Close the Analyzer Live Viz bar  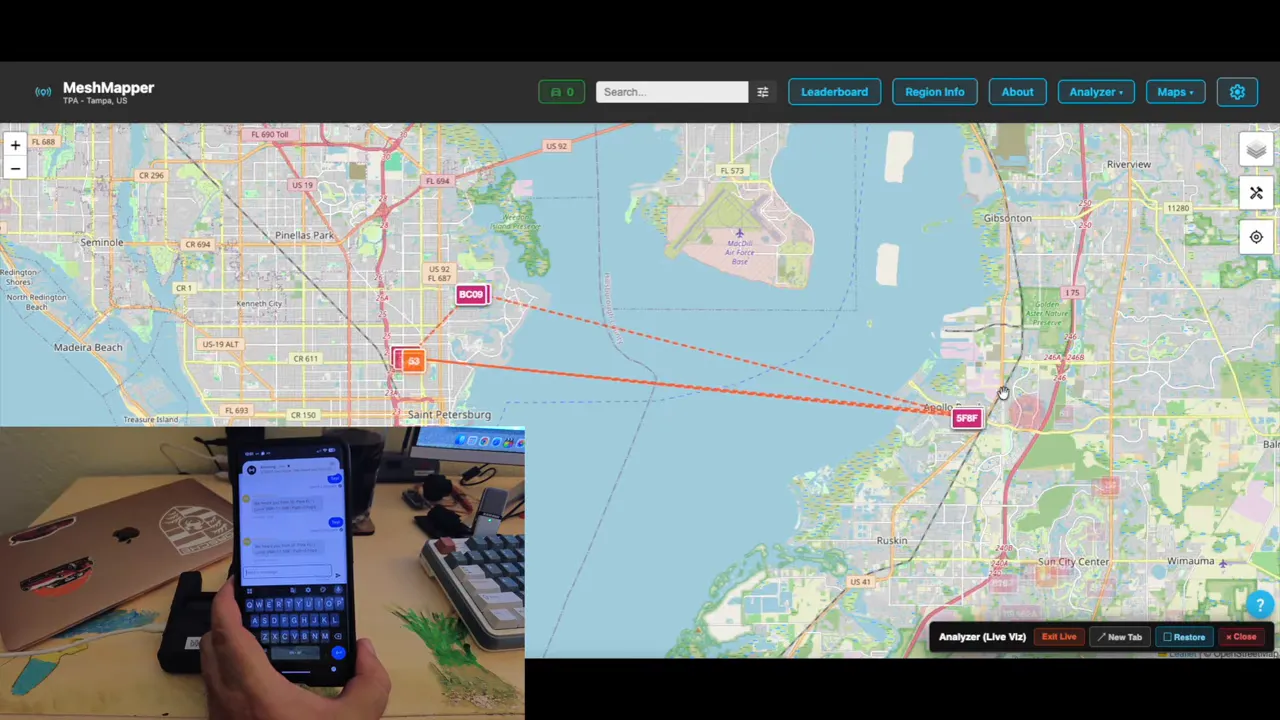[1241, 637]
